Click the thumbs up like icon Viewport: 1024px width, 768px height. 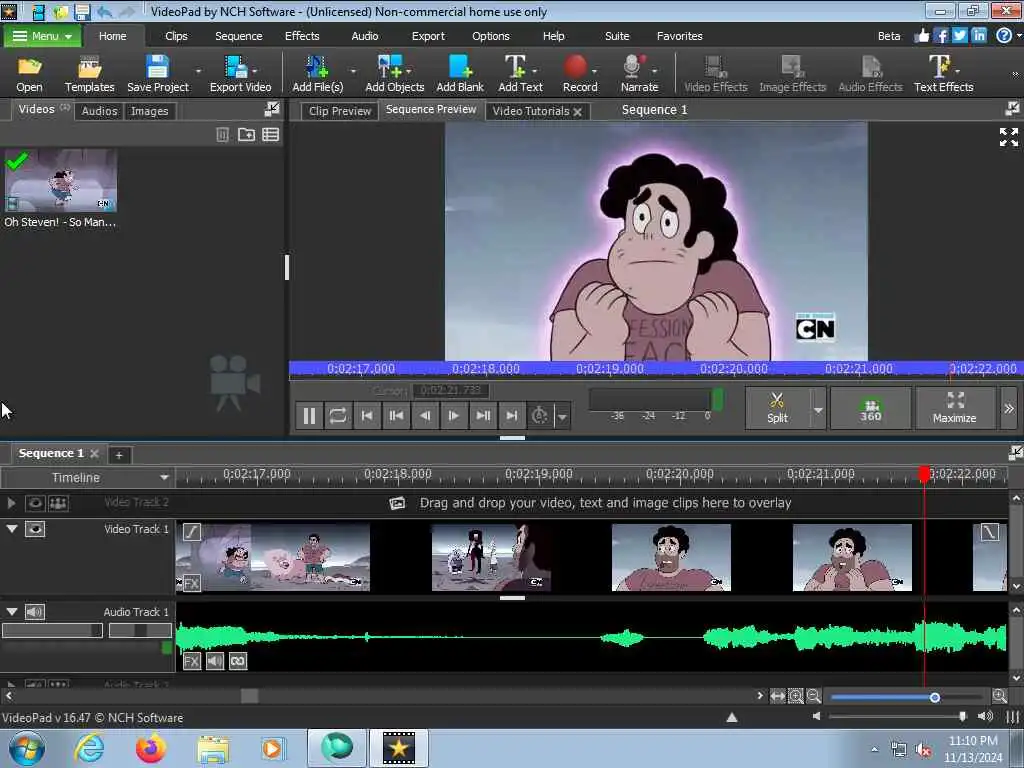click(x=921, y=36)
